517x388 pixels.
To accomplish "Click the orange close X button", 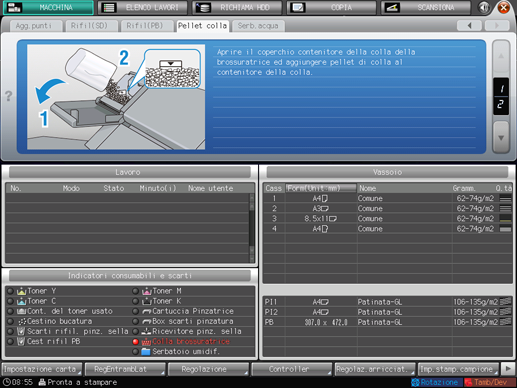I will [x=504, y=7].
